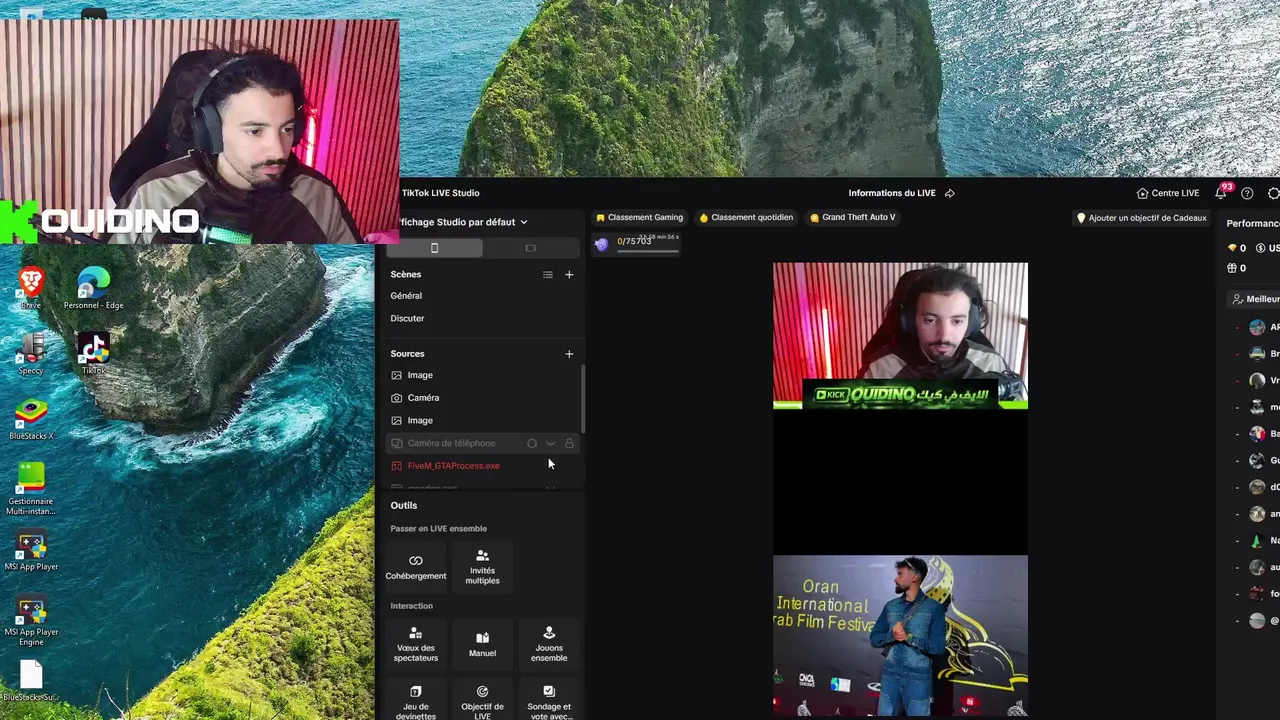The width and height of the screenshot is (1280, 720).
Task: Open Classement Gaming ranking
Action: pyautogui.click(x=639, y=217)
